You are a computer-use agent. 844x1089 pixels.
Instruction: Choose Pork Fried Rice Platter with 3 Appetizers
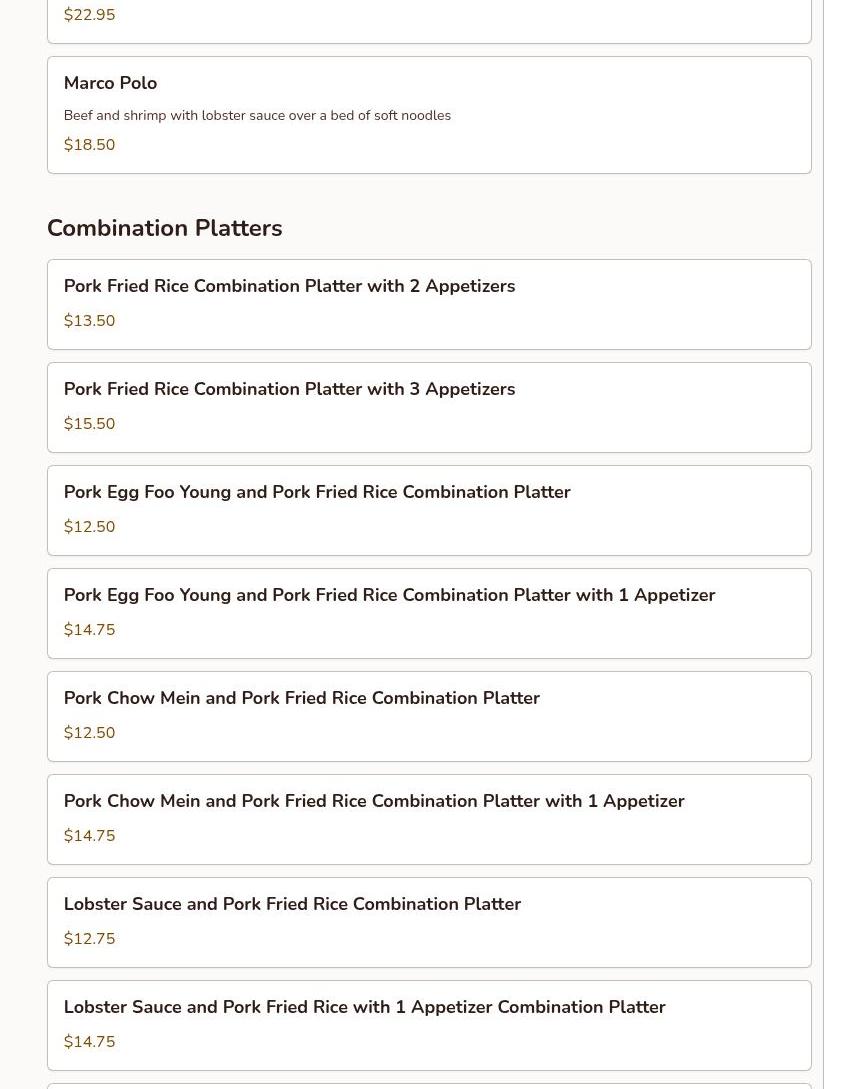click(x=289, y=389)
